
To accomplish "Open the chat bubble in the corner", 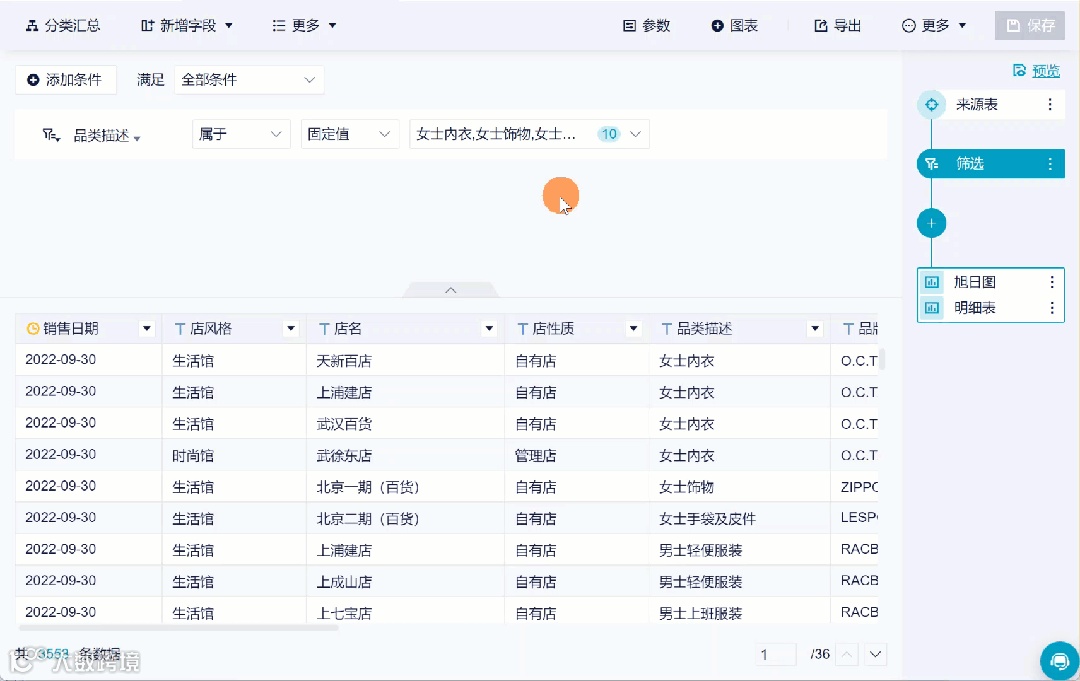I will click(x=1059, y=661).
